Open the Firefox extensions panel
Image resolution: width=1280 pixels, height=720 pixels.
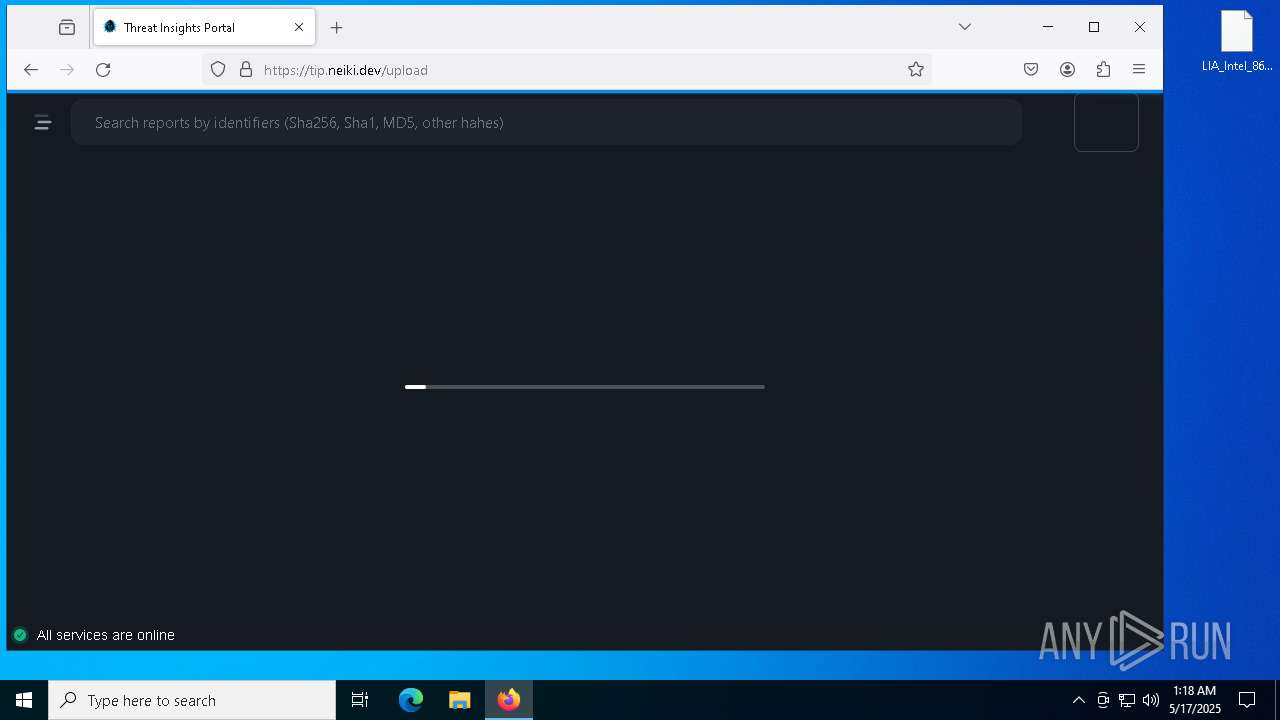coord(1103,69)
